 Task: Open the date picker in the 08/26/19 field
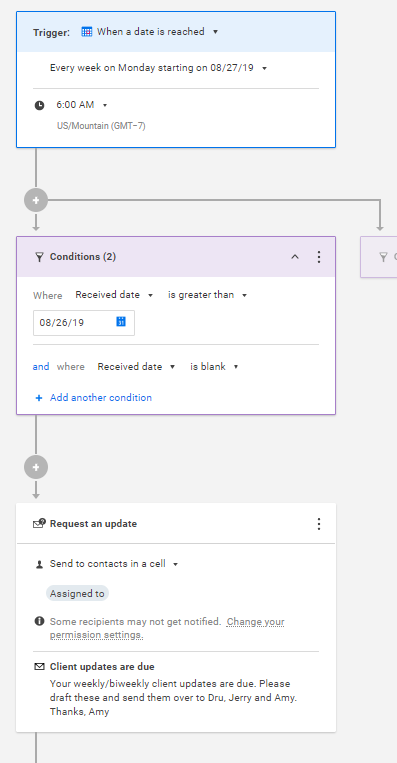tap(121, 322)
